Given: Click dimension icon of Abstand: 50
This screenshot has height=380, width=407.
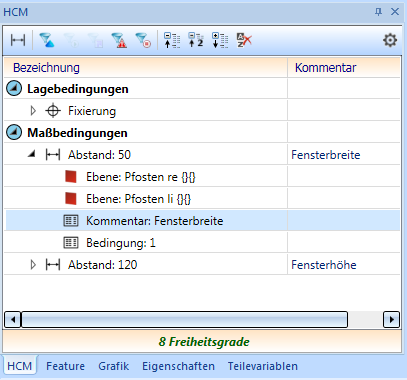Looking at the screenshot, I should coord(53,155).
